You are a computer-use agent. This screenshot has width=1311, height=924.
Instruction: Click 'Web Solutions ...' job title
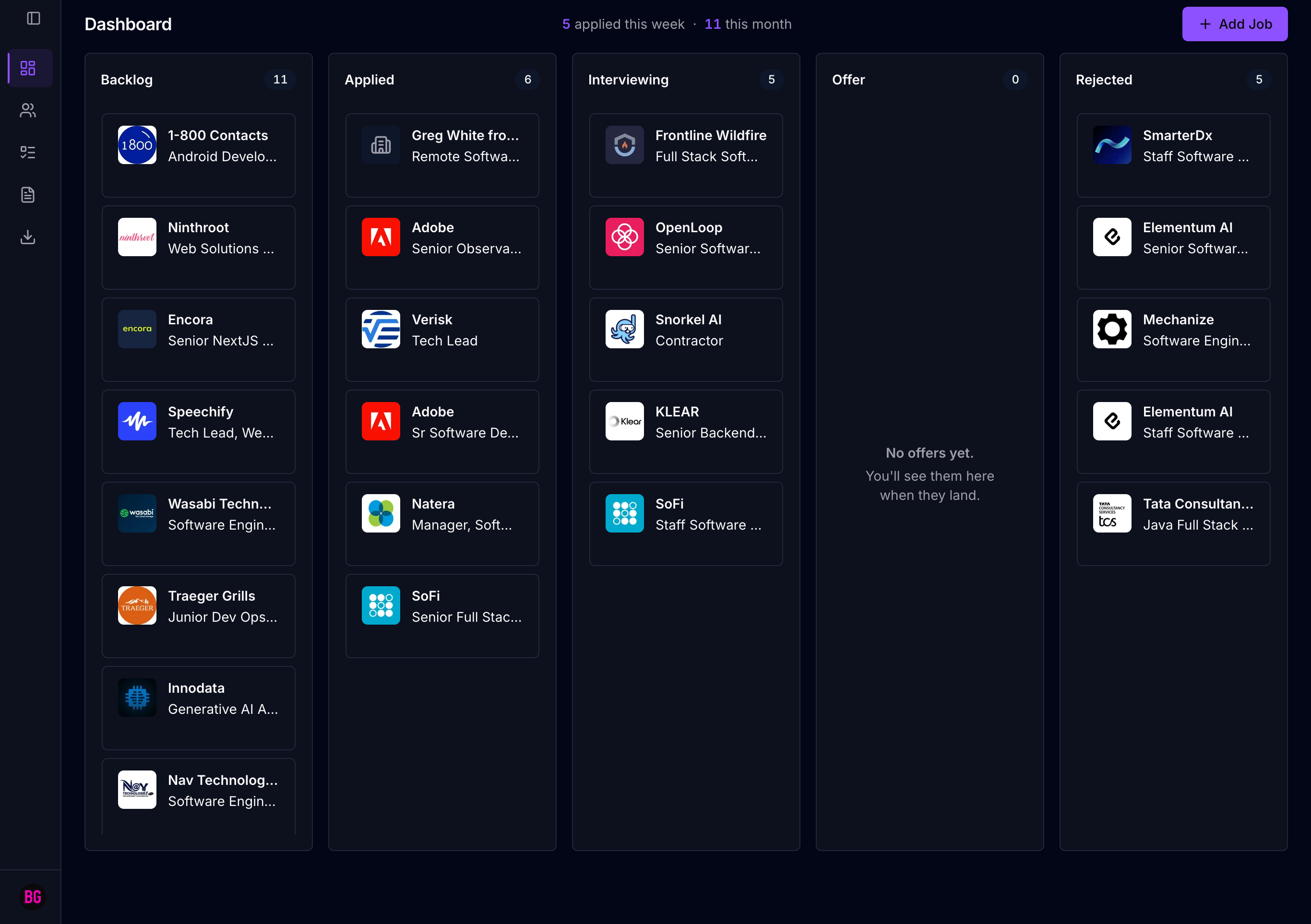pos(221,248)
